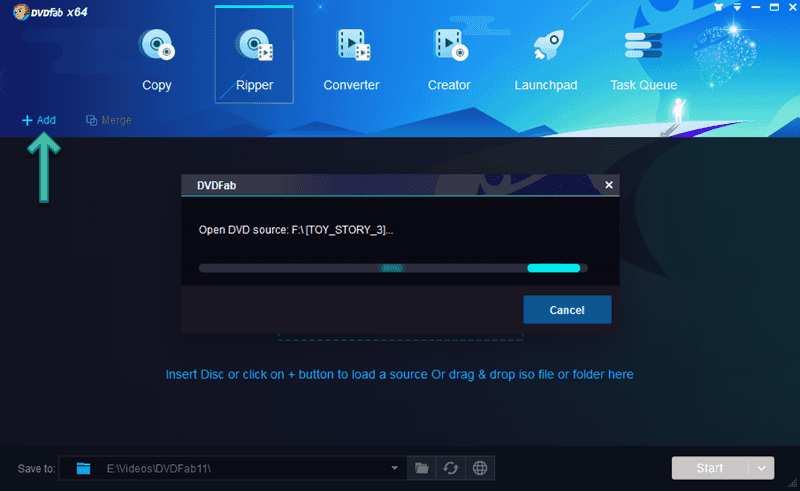This screenshot has width=800, height=491.
Task: Close the DVDFab progress dialog
Action: 609,185
